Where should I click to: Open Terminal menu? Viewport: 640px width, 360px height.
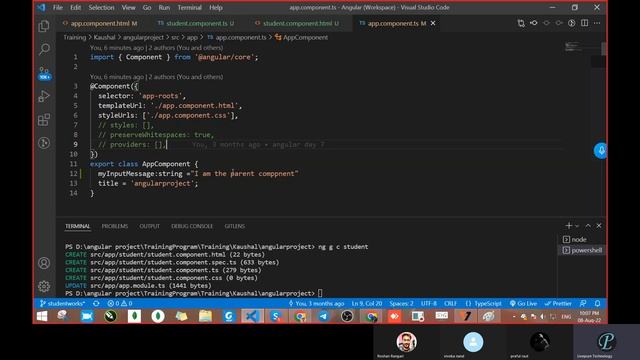click(x=189, y=7)
